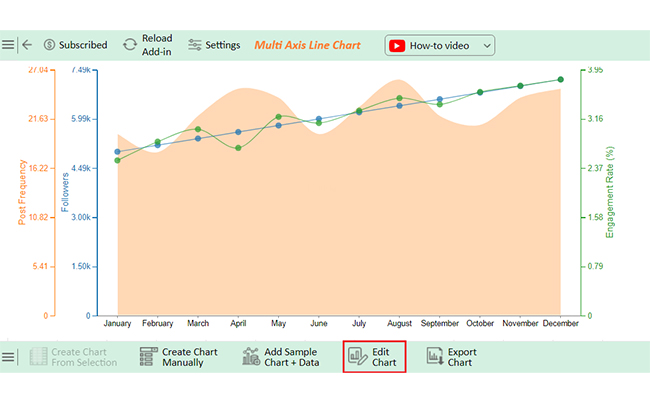Select the green May engagement data point

point(279,117)
